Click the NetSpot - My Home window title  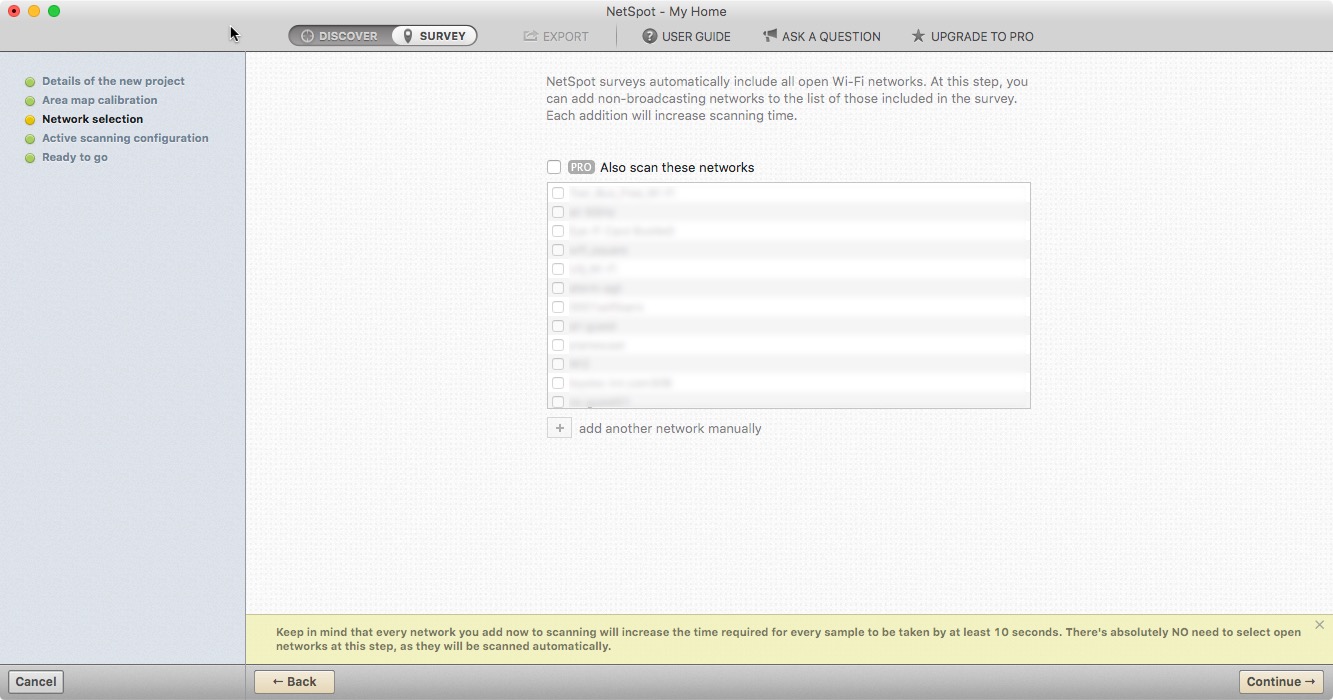(666, 11)
